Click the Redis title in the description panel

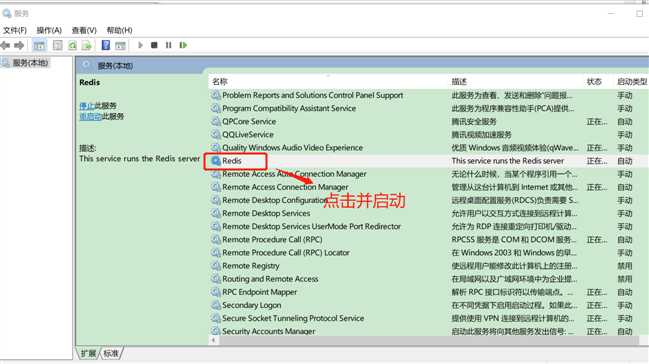click(x=89, y=82)
